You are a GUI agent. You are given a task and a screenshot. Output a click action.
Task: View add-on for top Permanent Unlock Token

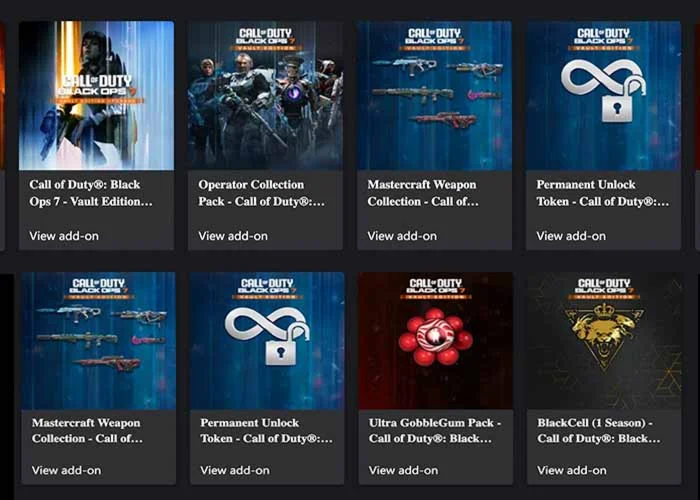[x=571, y=236]
